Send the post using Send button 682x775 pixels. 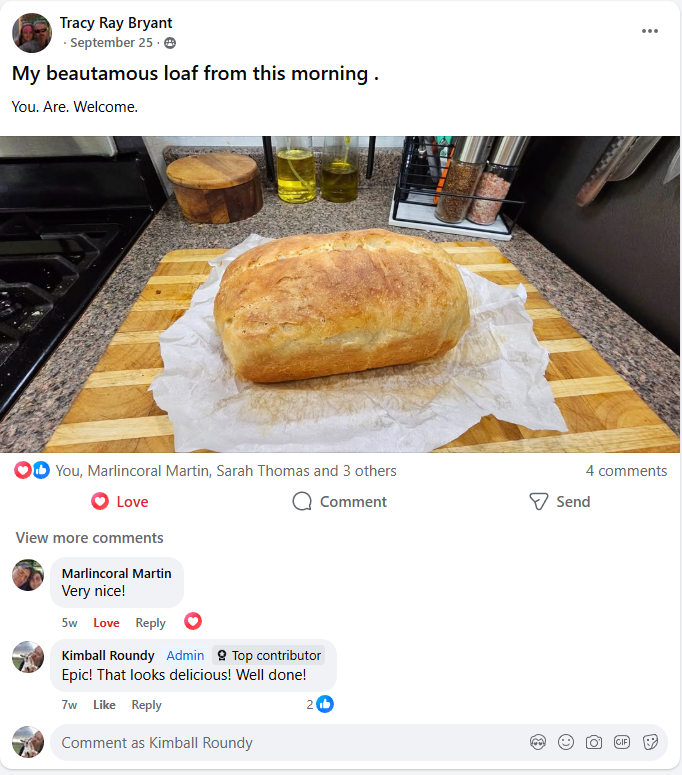pos(559,502)
